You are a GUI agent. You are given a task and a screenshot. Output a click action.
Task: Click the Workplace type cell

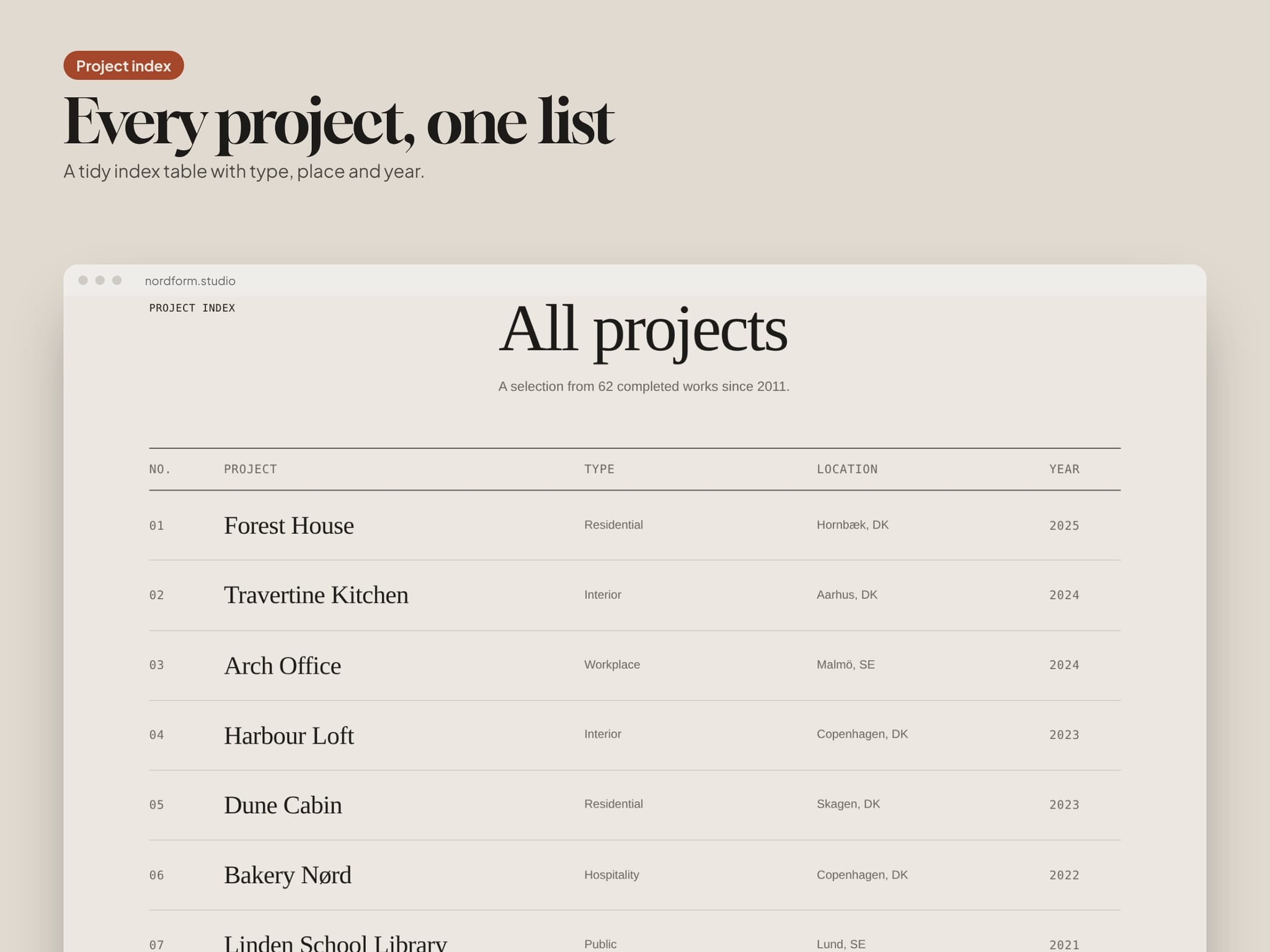612,664
